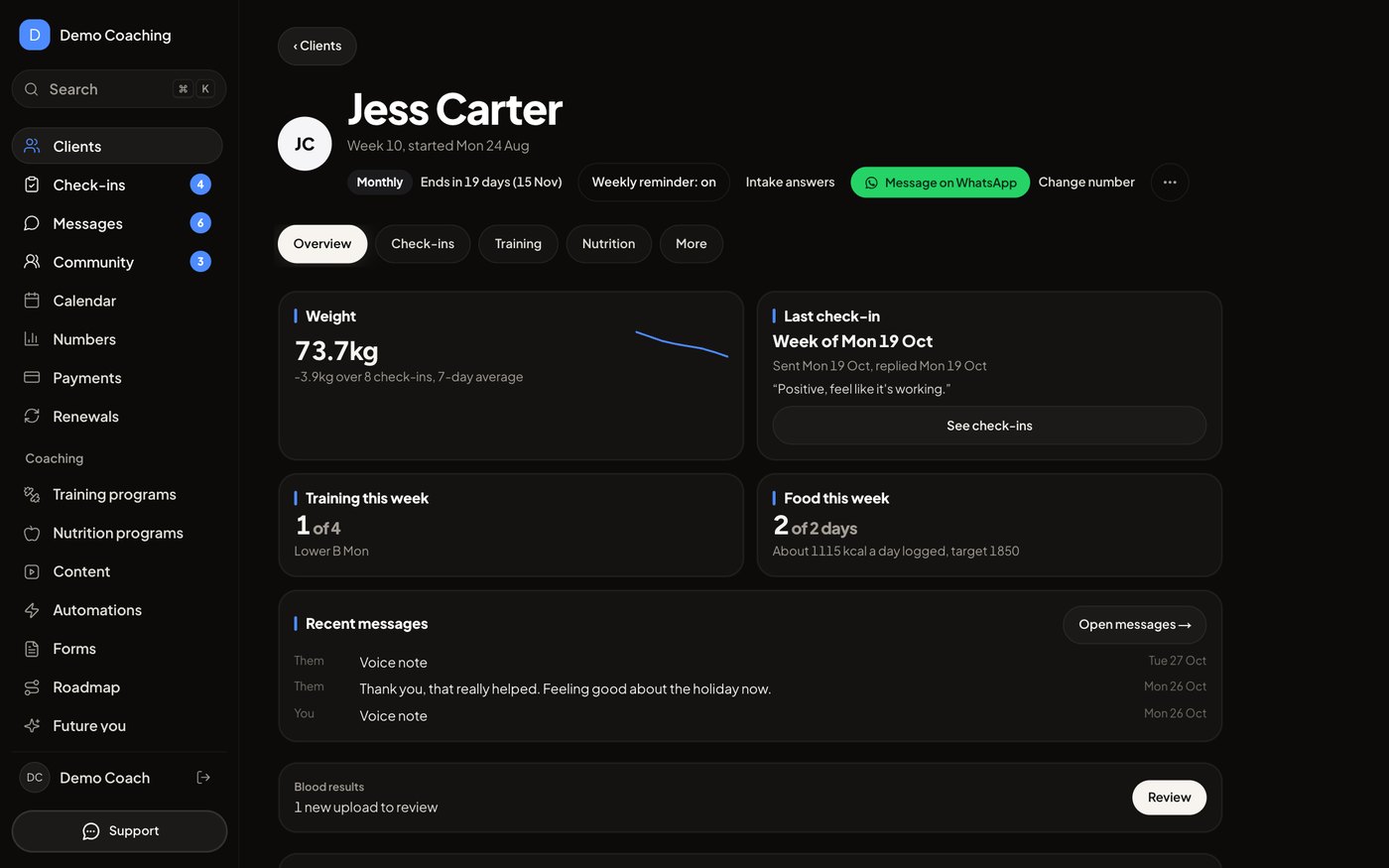The height and width of the screenshot is (868, 1389).
Task: Toggle the Weekly reminder: on setting
Action: tap(654, 183)
